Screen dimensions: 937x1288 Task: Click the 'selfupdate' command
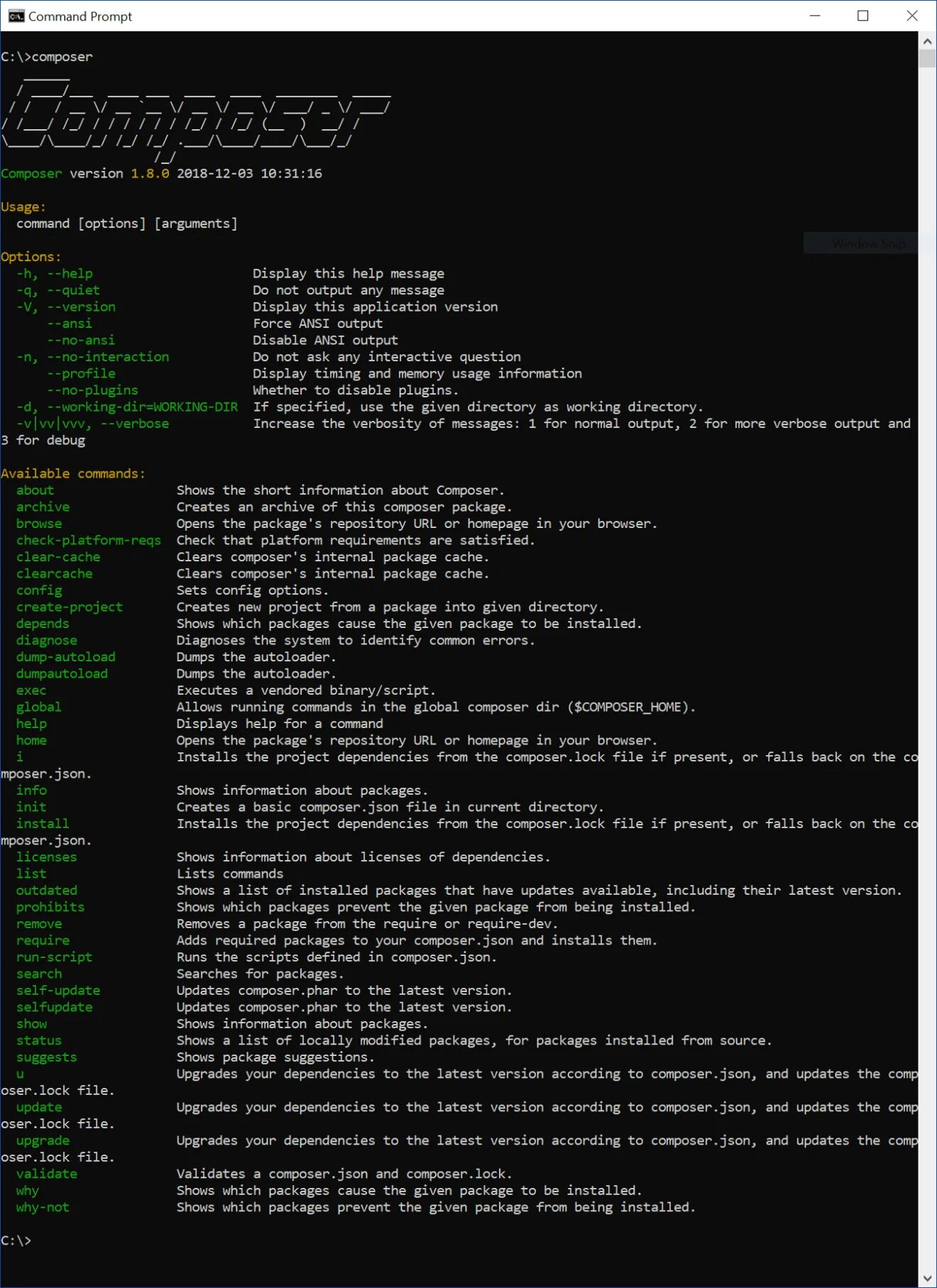(x=55, y=1007)
